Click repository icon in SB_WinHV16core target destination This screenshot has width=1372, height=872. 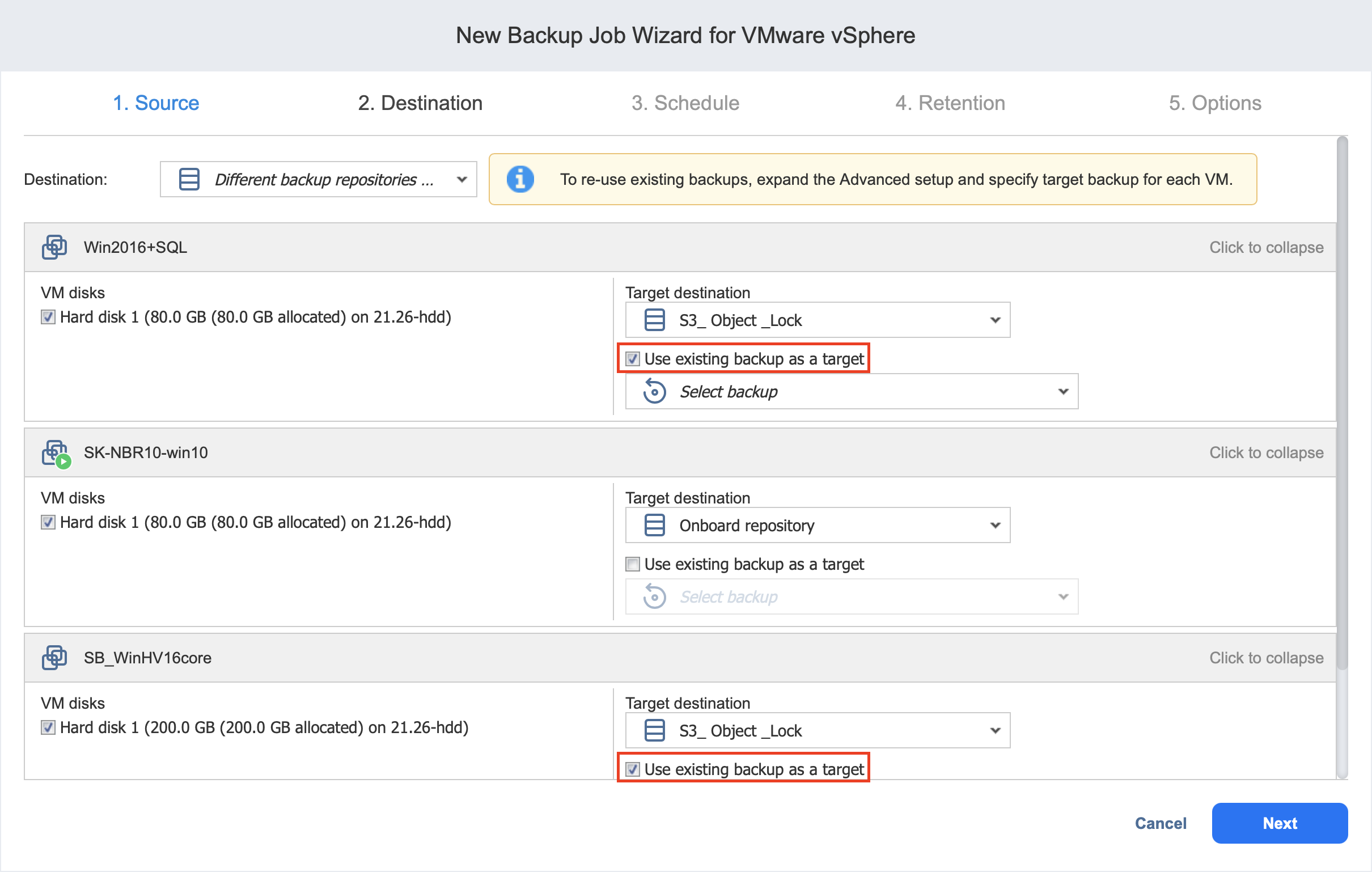pyautogui.click(x=654, y=730)
